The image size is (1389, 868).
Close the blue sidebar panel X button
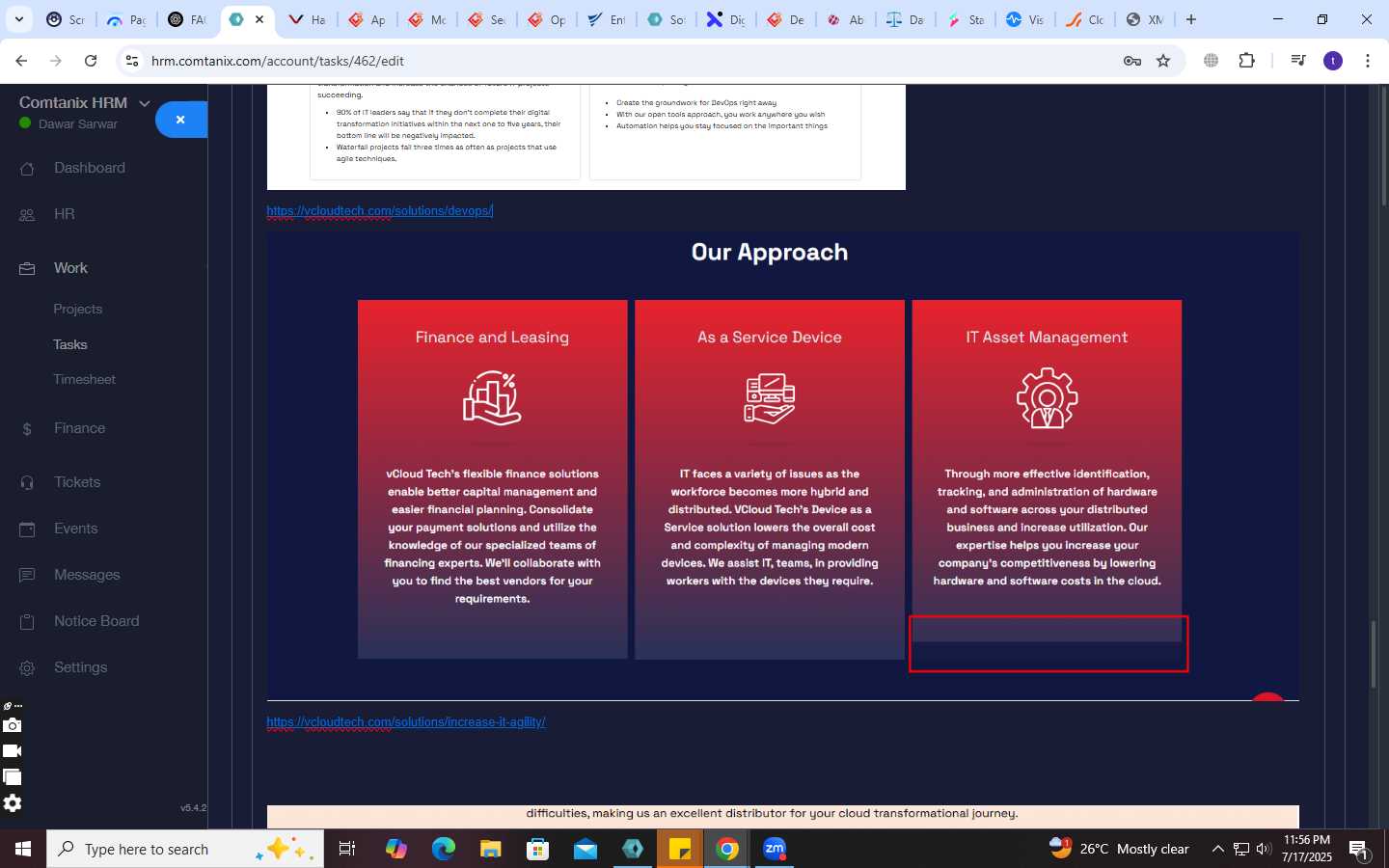coord(180,120)
